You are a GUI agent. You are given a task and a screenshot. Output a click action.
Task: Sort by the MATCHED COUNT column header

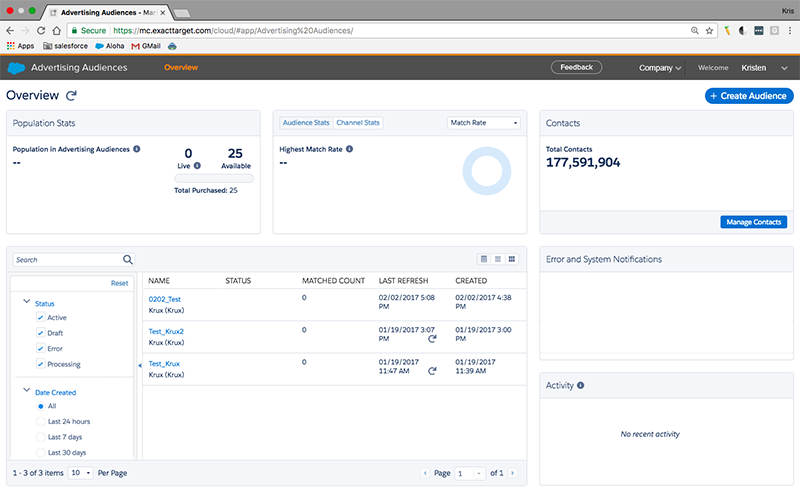click(333, 281)
